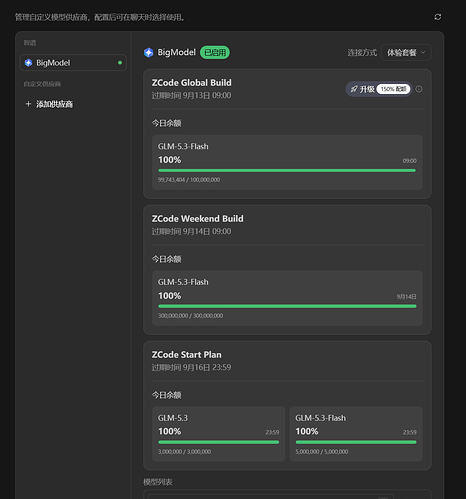Click the ZCode Weekend Build plan title
466x499 pixels.
pyautogui.click(x=198, y=219)
